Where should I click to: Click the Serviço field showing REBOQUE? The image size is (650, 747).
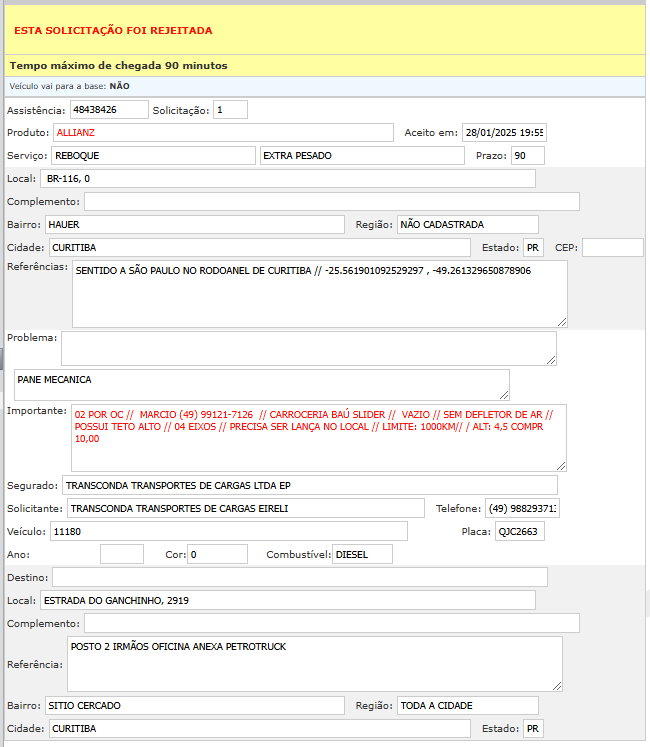(153, 156)
